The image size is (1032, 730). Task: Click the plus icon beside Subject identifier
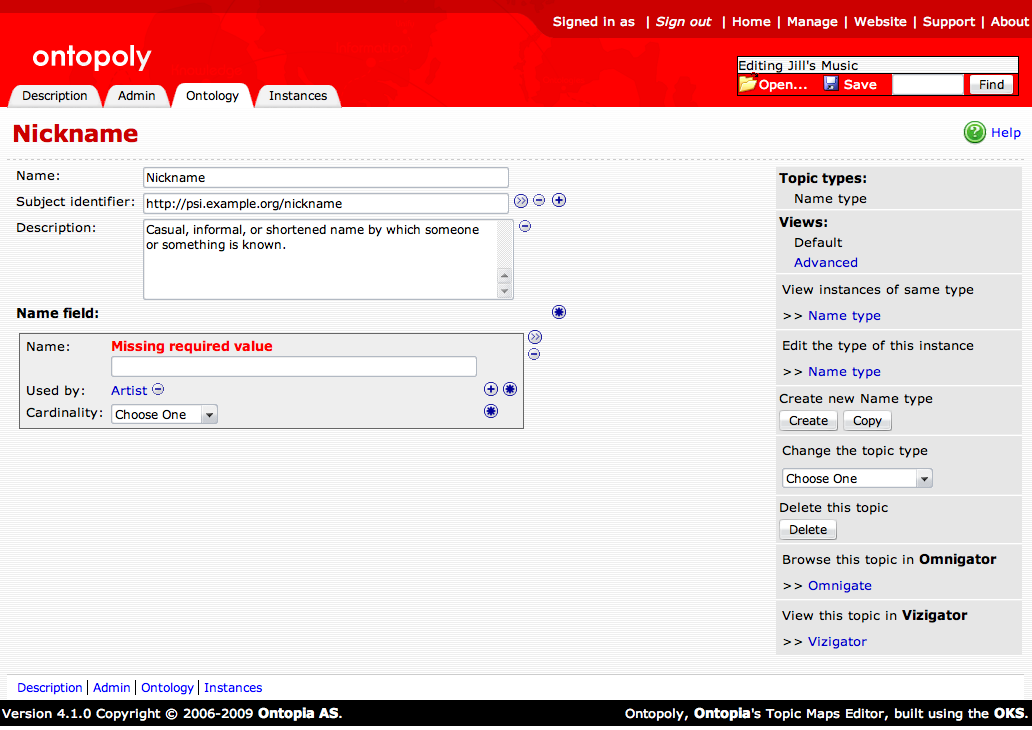(559, 200)
